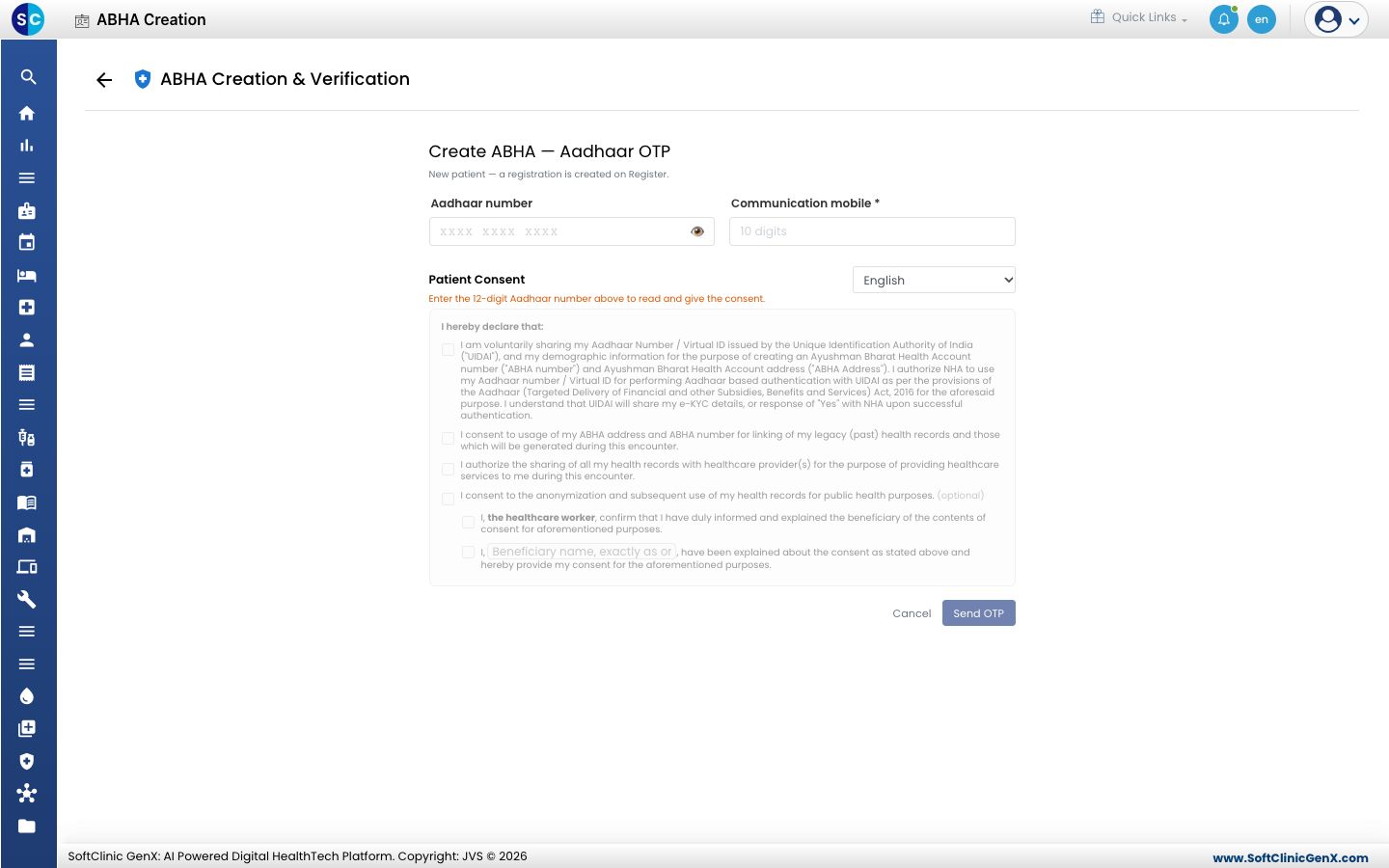This screenshot has height=868, width=1389.
Task: Check the voluntarily sharing Aadhaar Number consent box
Action: coord(448,350)
